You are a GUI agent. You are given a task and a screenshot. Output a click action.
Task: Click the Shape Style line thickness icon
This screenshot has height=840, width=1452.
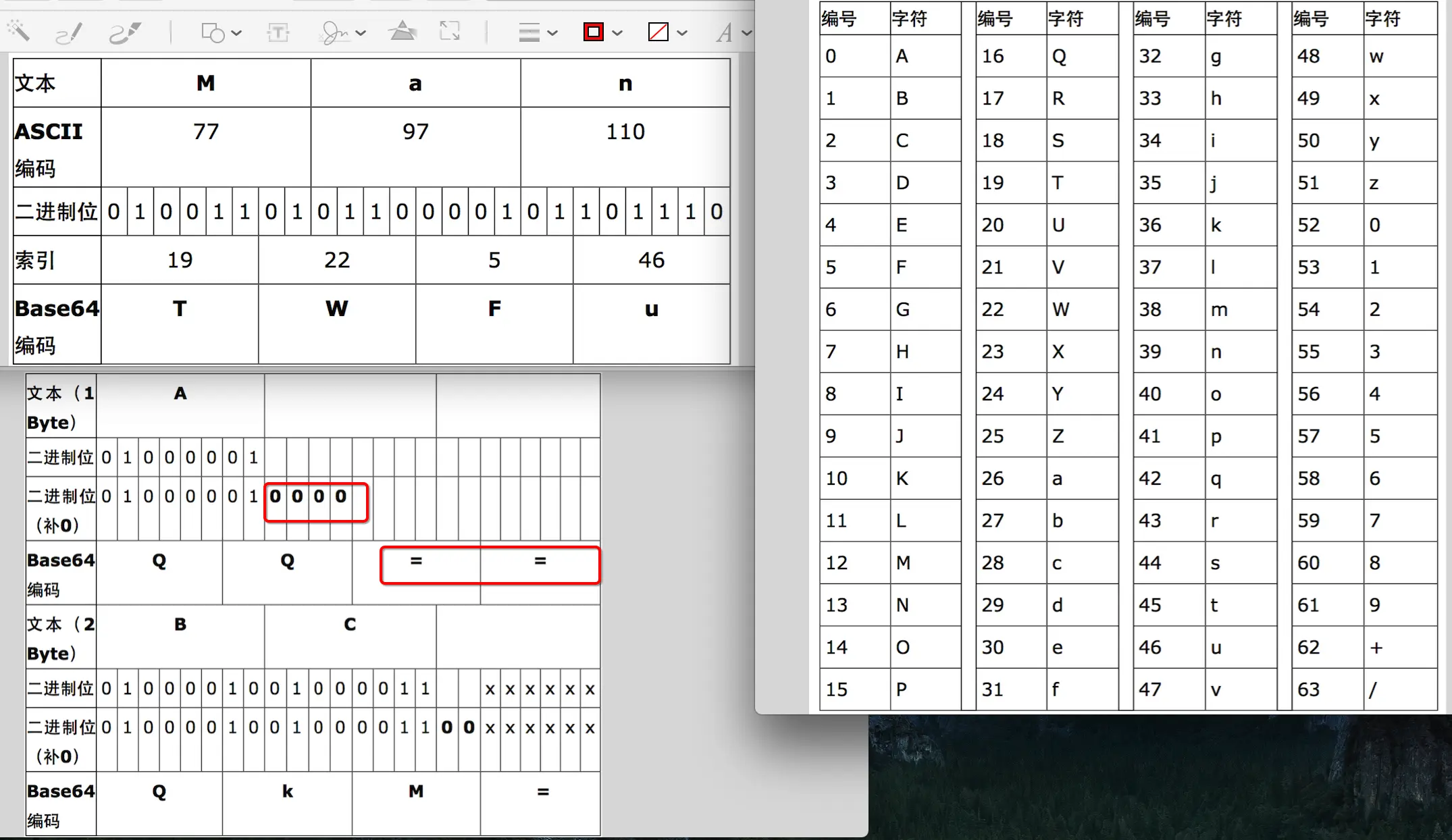point(529,32)
